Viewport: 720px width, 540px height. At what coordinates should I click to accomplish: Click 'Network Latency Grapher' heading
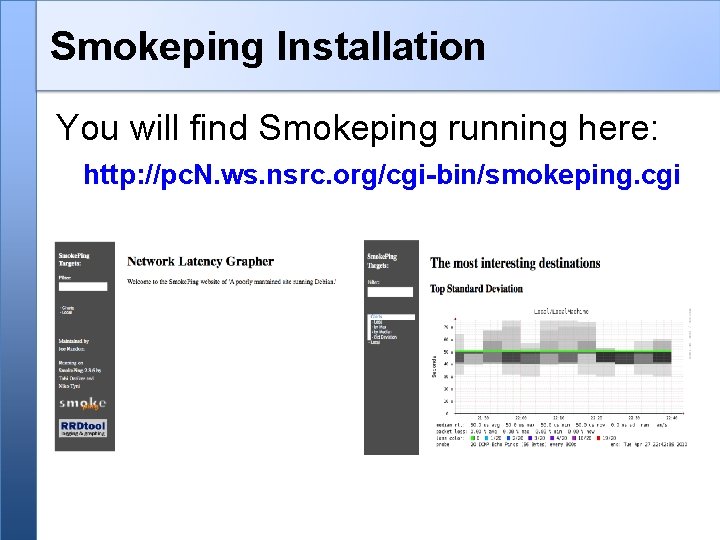[x=200, y=261]
